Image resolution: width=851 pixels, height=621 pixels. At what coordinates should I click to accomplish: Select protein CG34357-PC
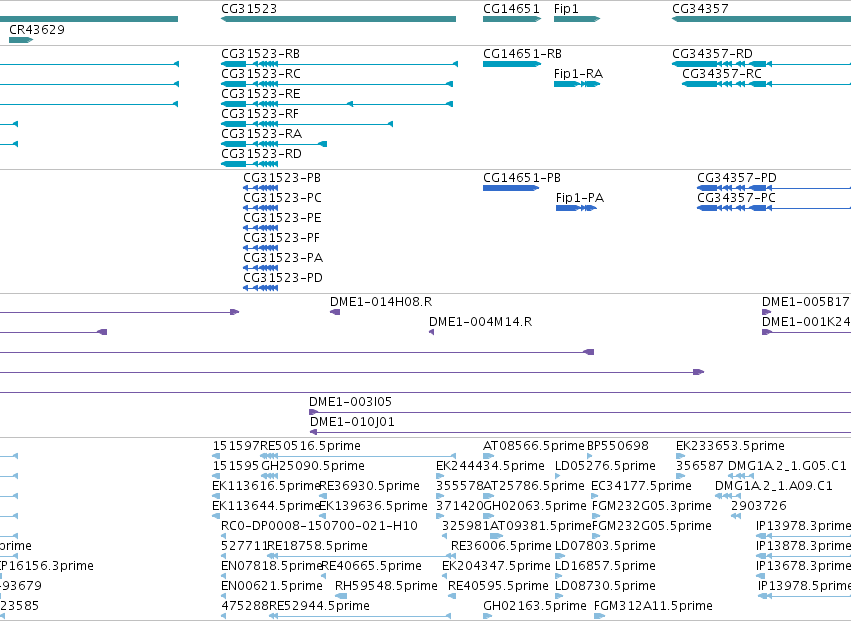[x=736, y=198]
